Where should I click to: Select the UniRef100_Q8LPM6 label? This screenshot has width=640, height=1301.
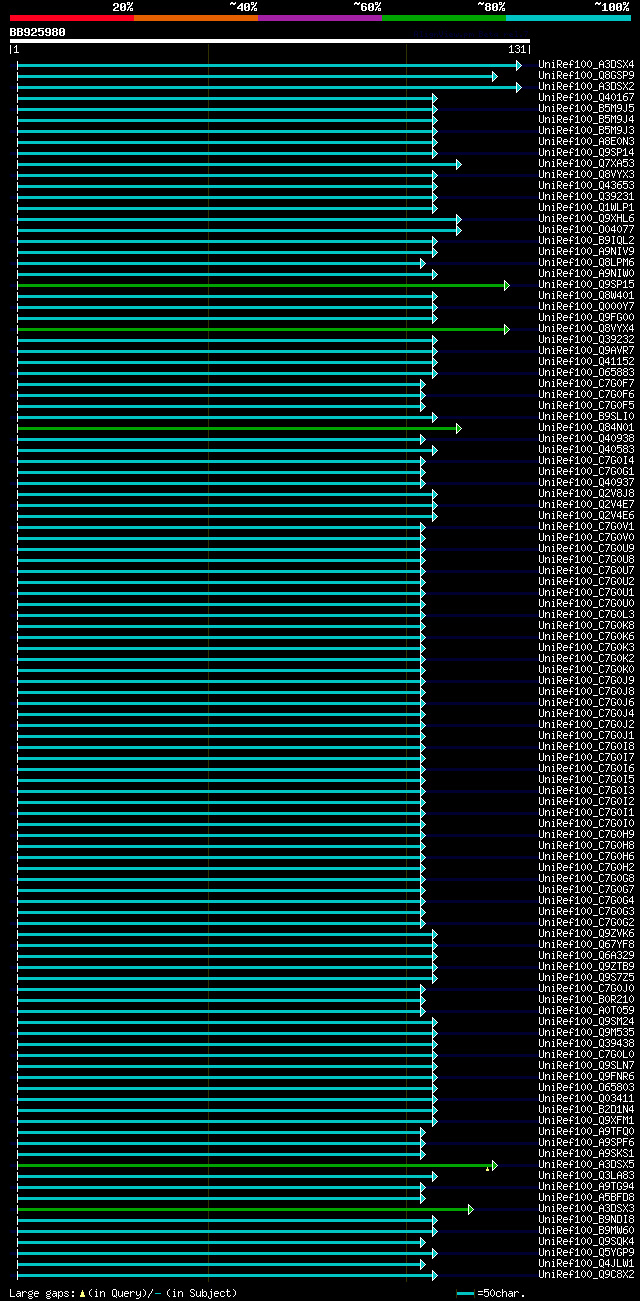coord(586,263)
